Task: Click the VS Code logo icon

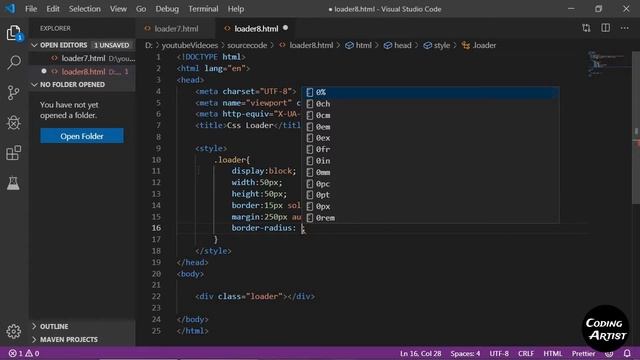Action: coord(10,9)
